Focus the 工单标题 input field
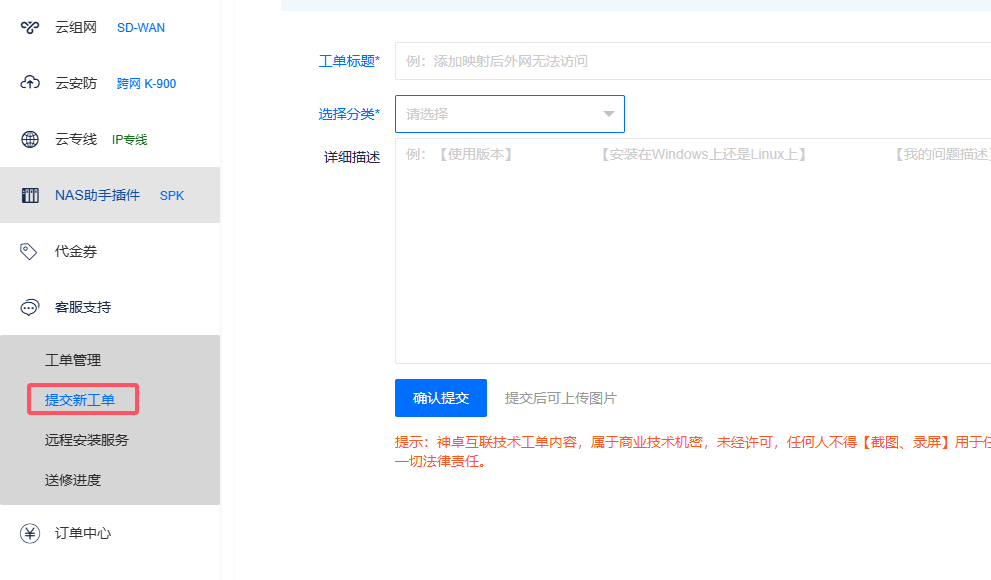 tap(692, 61)
